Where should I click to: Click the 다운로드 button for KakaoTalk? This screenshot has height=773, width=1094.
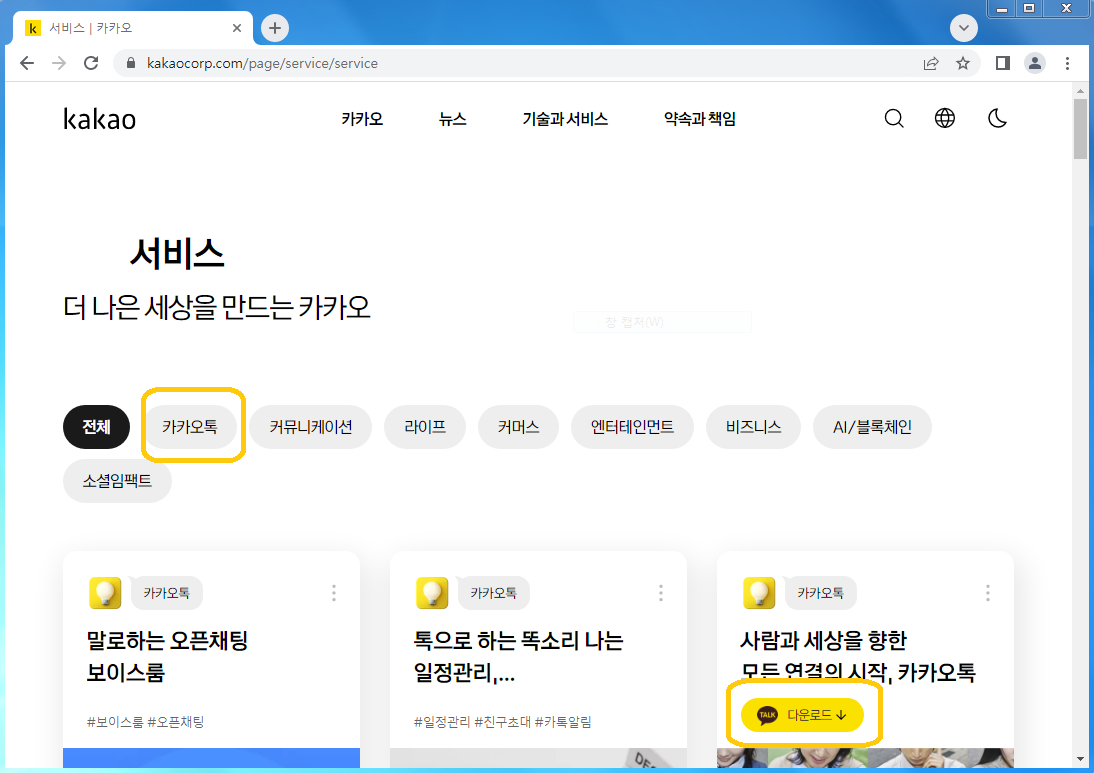[802, 715]
